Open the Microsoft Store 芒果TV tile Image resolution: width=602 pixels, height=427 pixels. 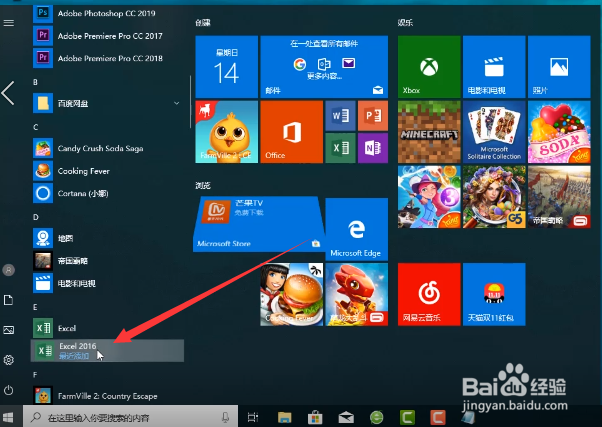pyautogui.click(x=258, y=224)
